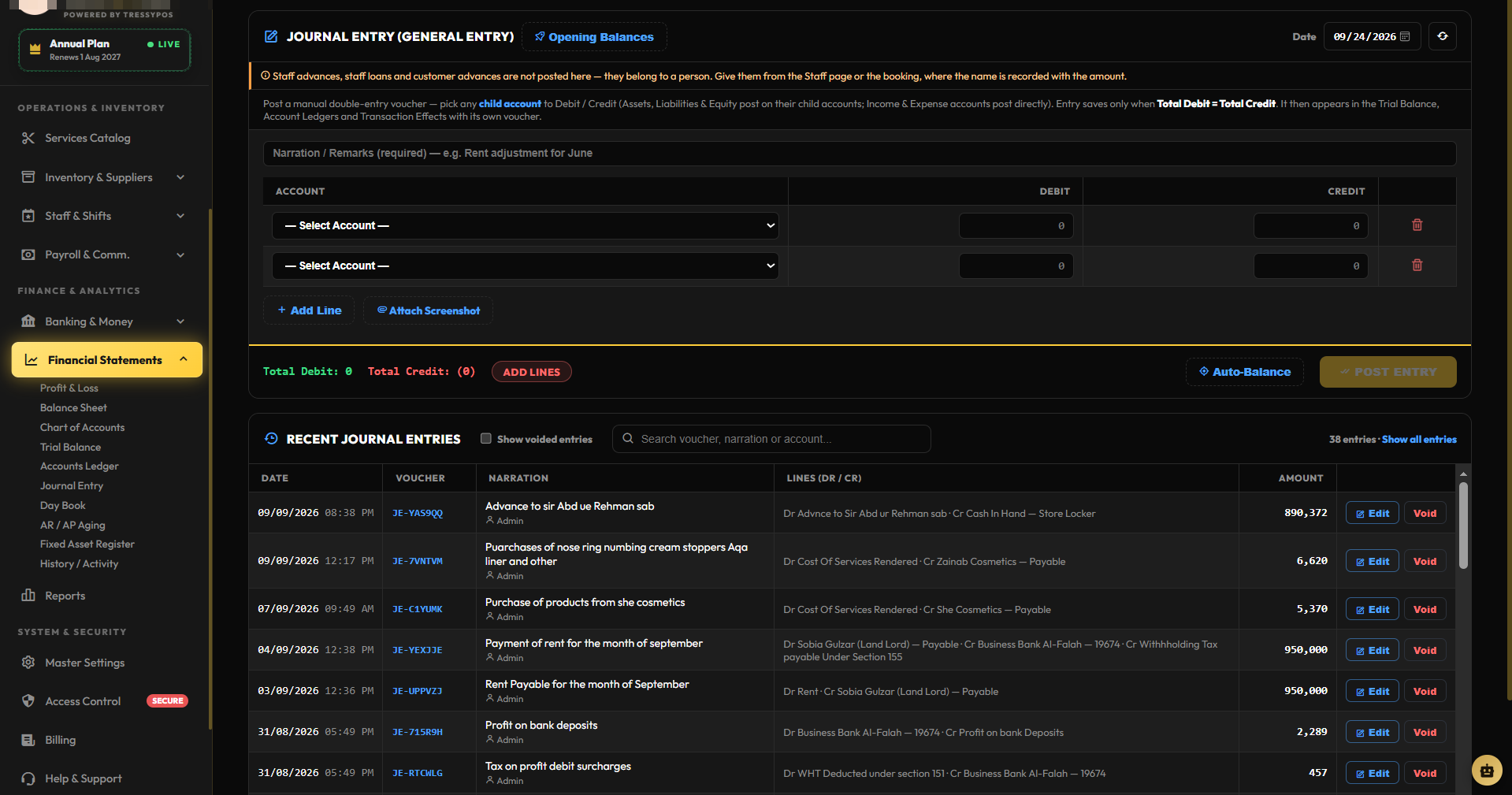This screenshot has height=795, width=1512.
Task: Click the second row Credit amount field
Action: tap(1310, 266)
